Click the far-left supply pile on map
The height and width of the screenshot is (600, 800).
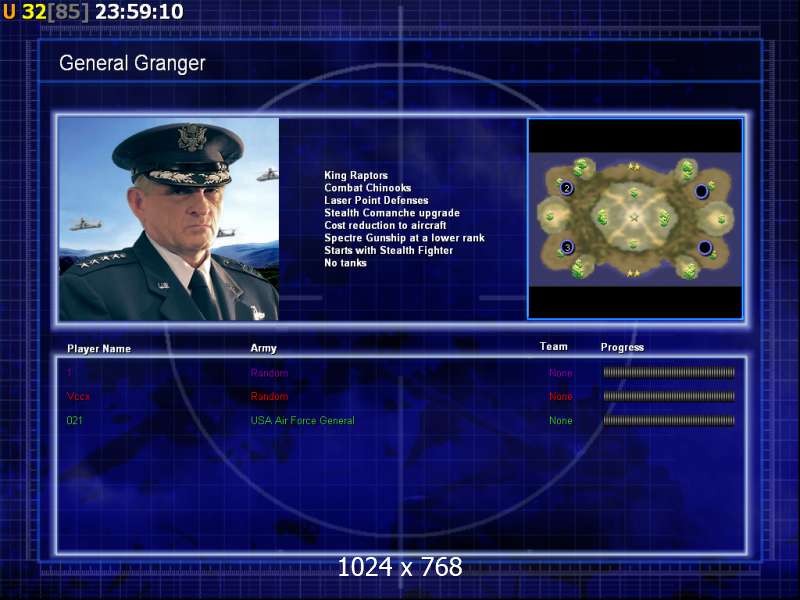pyautogui.click(x=550, y=217)
